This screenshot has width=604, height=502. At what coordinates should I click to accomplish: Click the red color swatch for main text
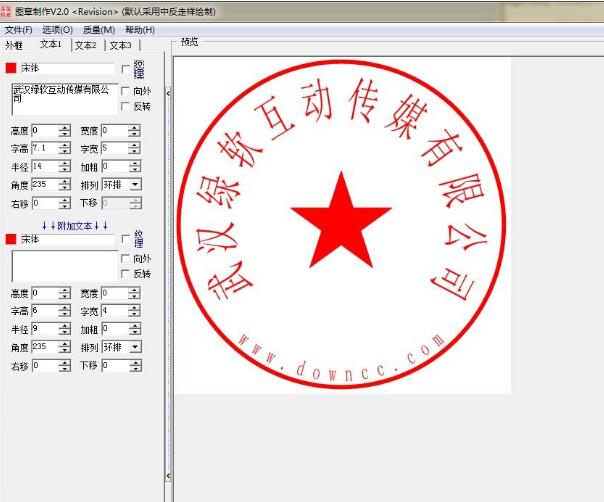point(11,68)
